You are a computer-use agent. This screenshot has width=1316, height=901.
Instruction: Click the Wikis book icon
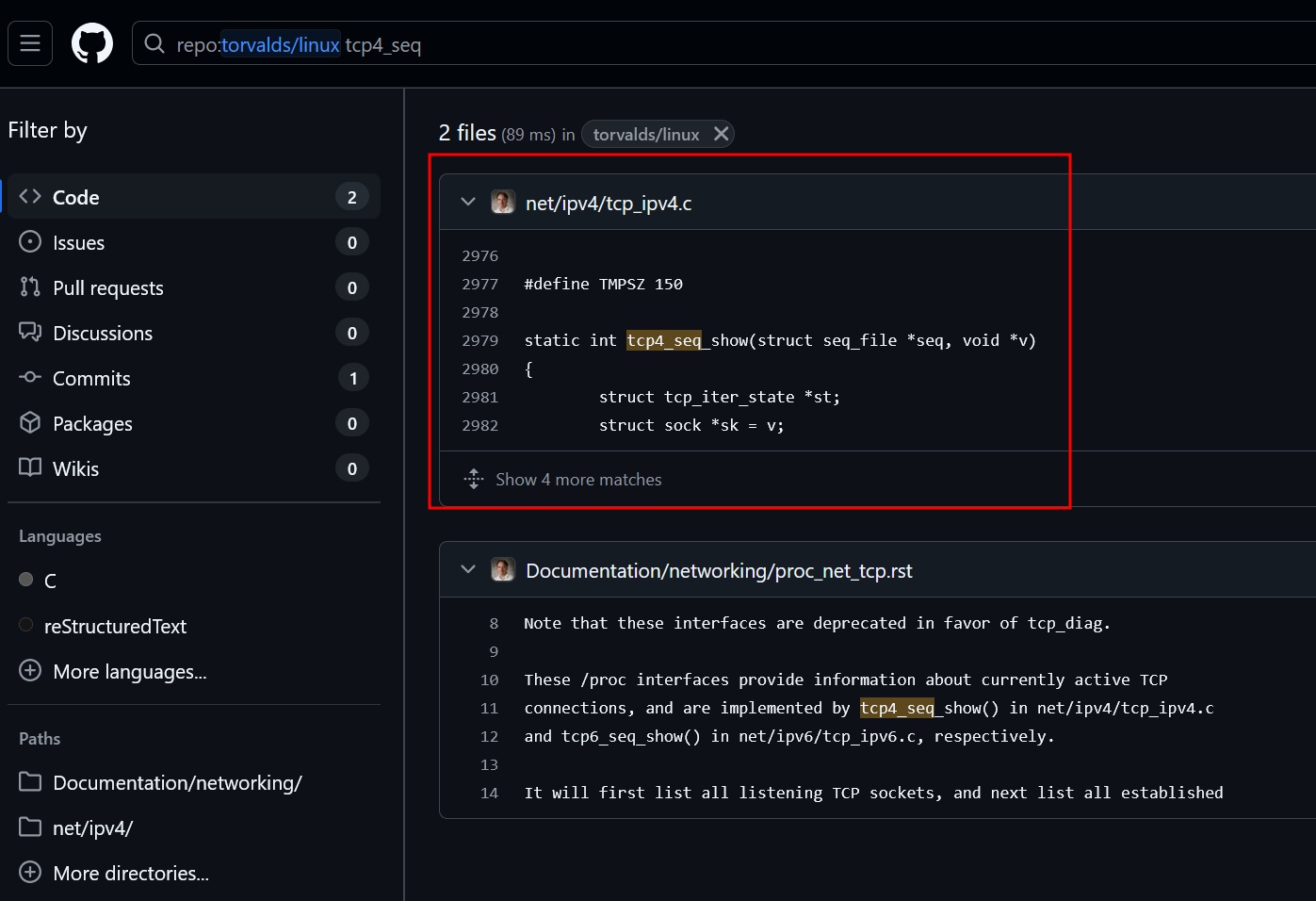(x=30, y=467)
